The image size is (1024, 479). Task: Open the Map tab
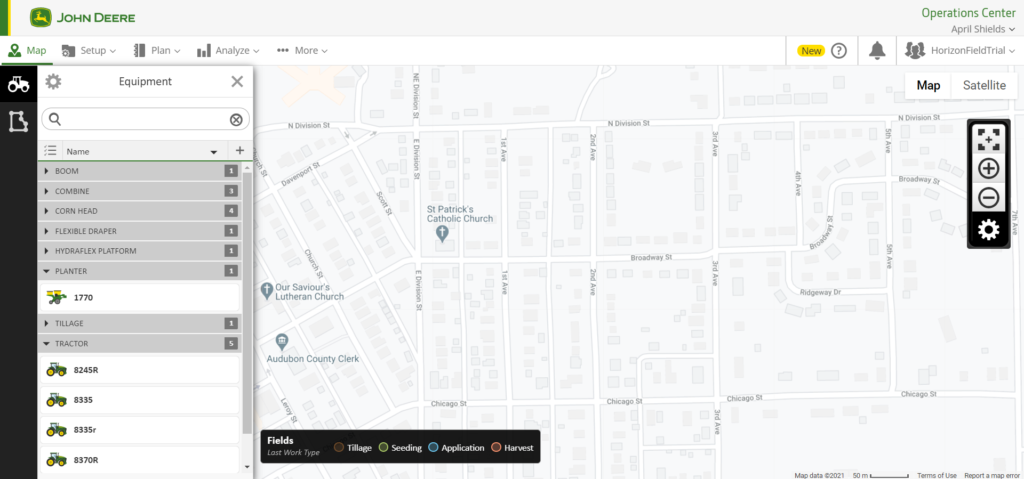(x=27, y=50)
